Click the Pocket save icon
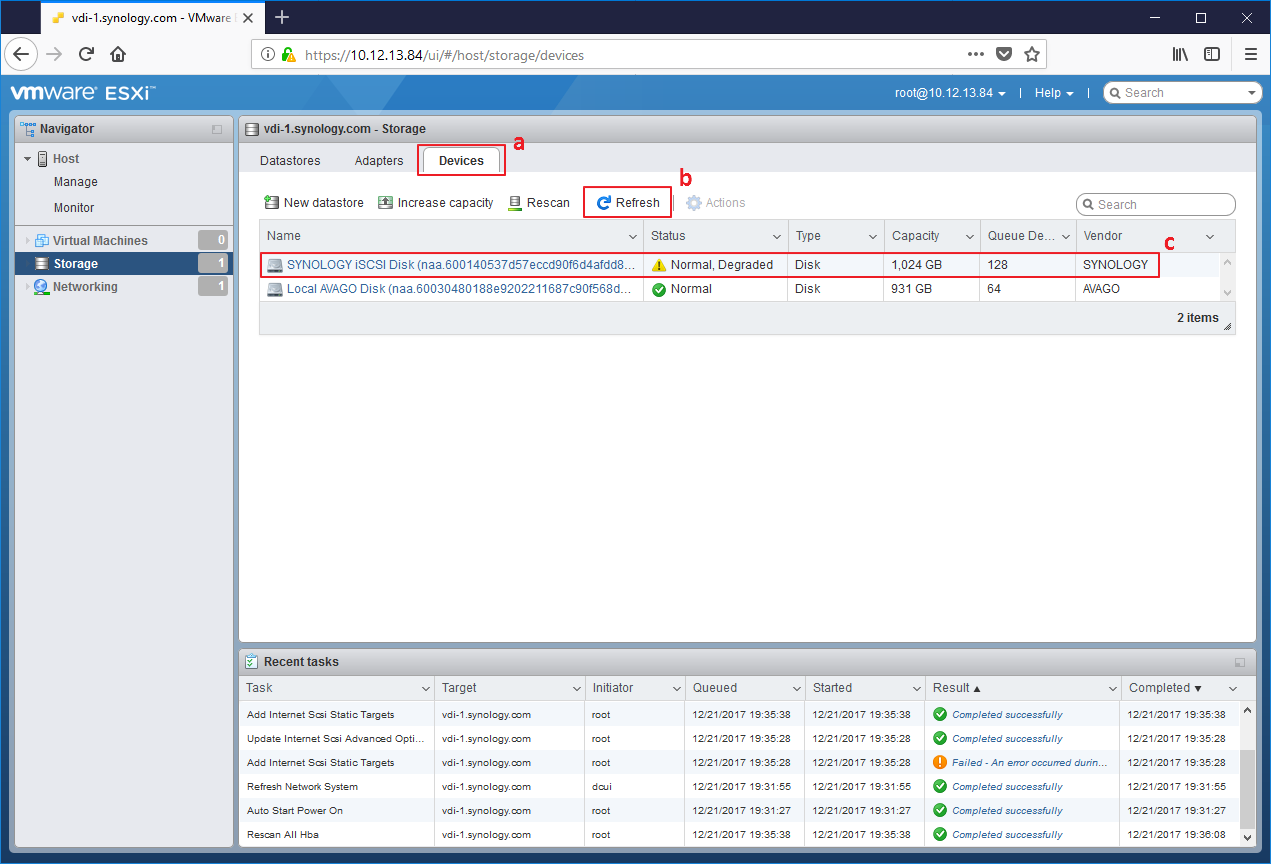 1004,55
